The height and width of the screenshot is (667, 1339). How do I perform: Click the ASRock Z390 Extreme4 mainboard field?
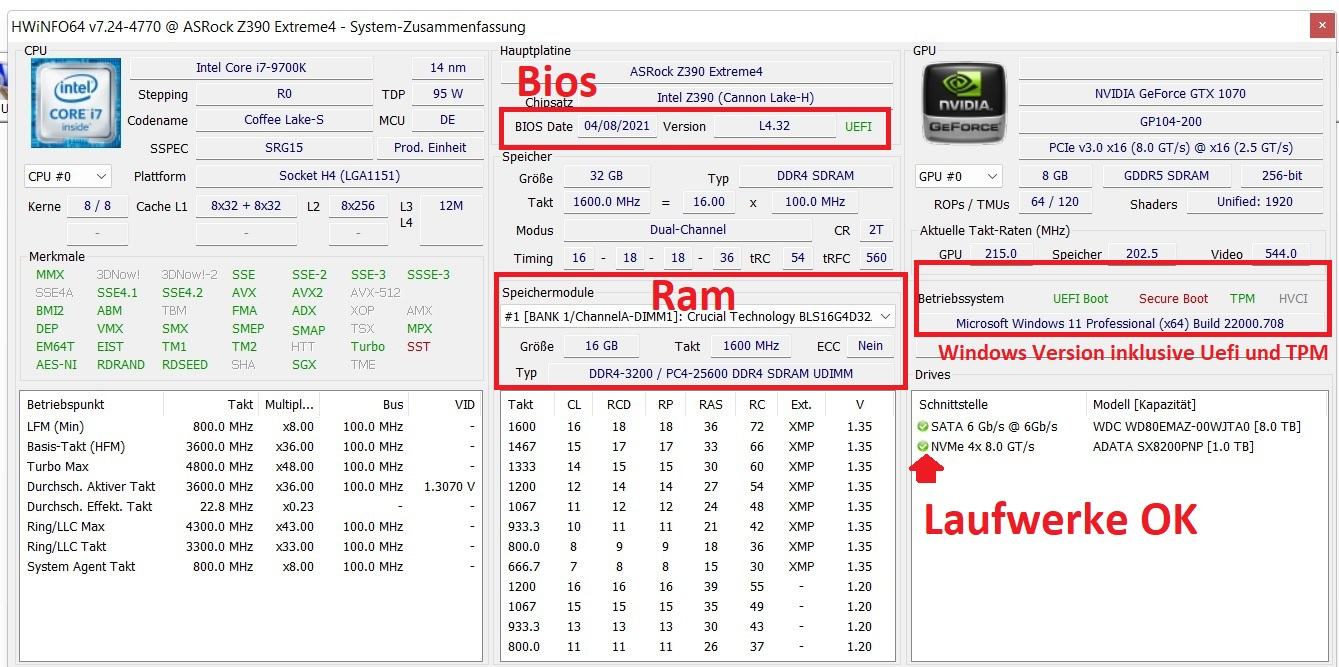click(696, 72)
